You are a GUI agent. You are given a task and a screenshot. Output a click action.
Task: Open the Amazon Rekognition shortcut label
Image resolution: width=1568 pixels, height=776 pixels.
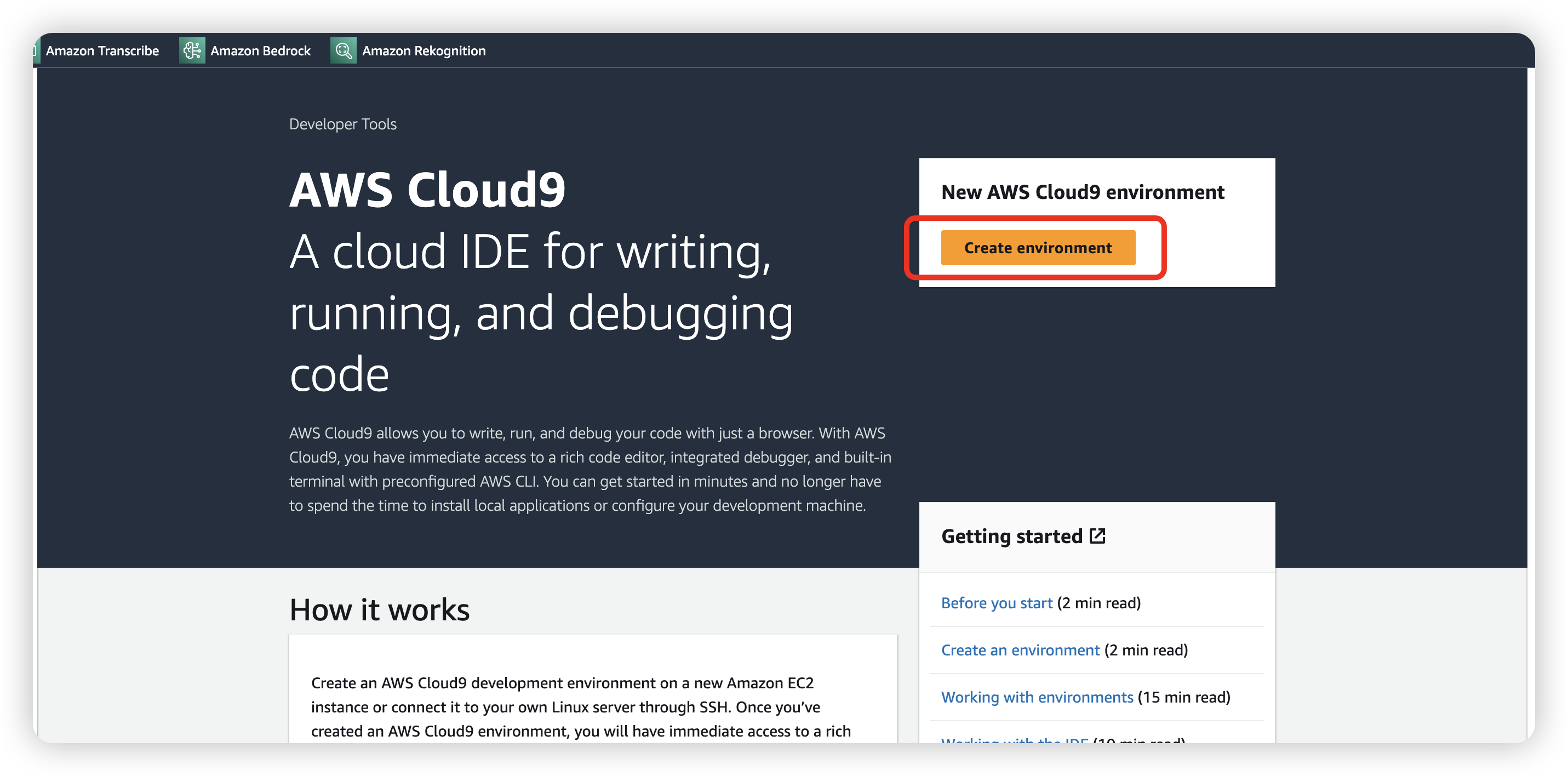point(424,50)
